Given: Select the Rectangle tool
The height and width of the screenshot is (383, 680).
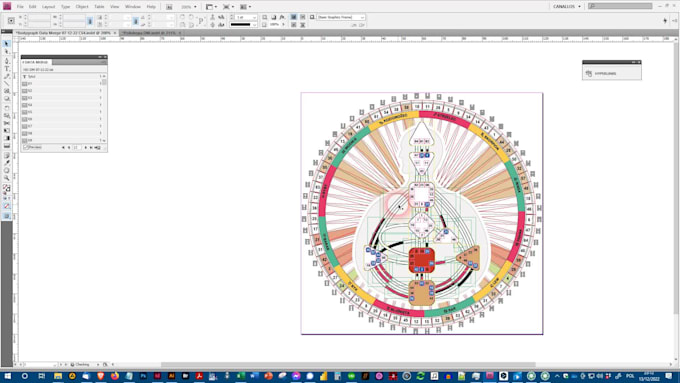Looking at the screenshot, I should (x=7, y=98).
